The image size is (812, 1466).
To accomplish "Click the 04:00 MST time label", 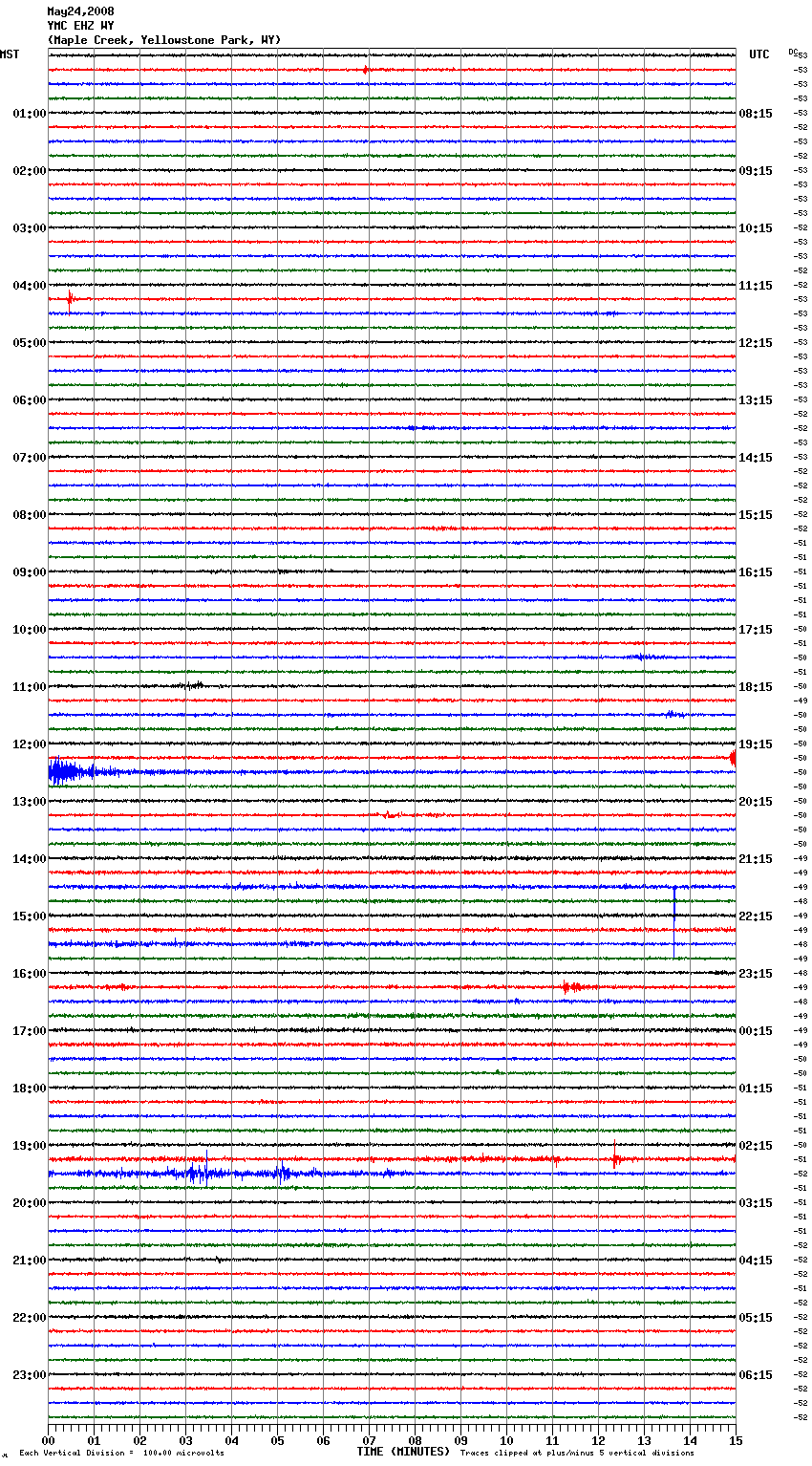I will click(x=30, y=286).
